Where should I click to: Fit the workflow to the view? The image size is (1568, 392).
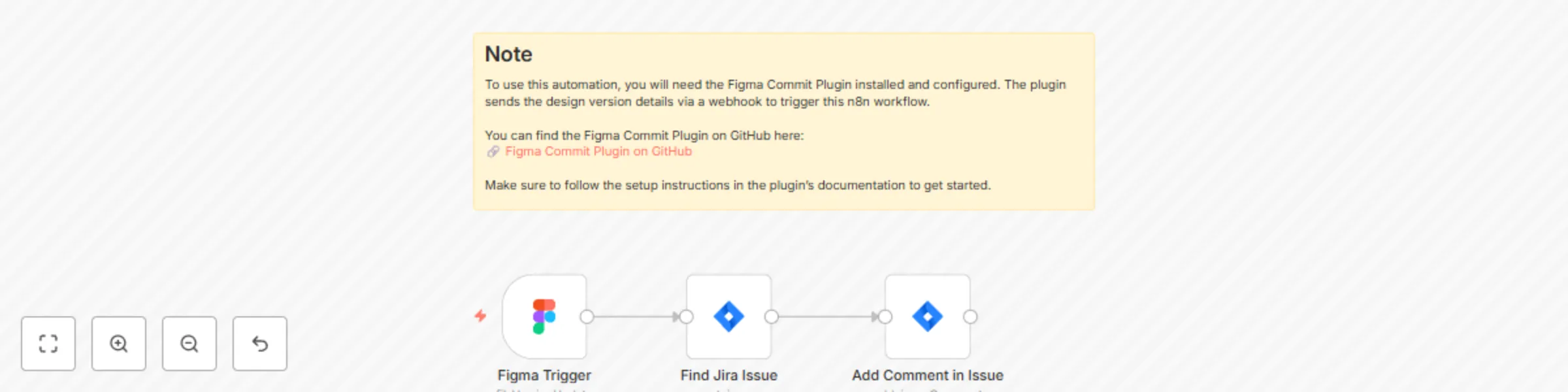48,344
